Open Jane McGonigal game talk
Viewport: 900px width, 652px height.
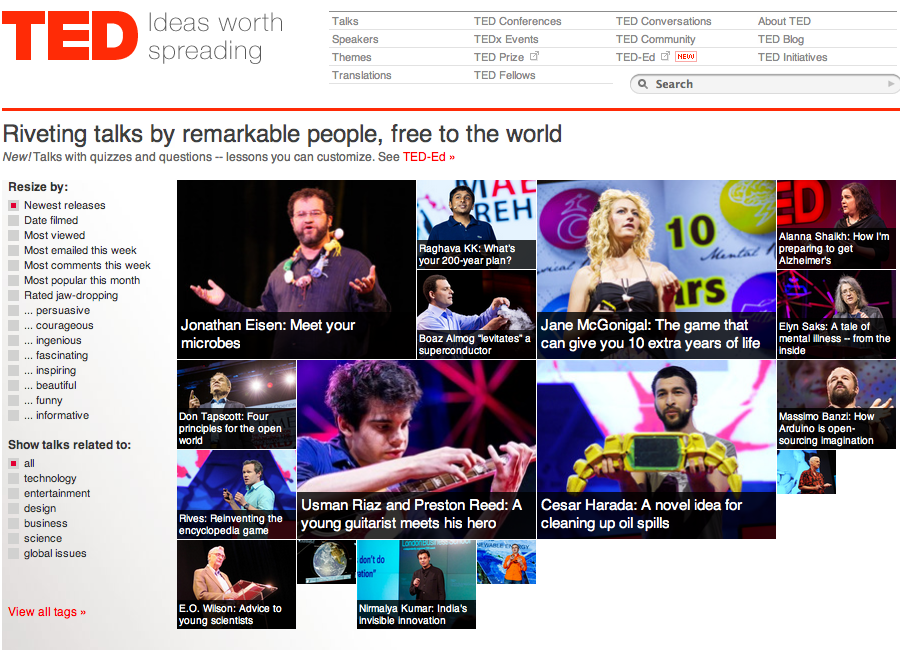(656, 269)
